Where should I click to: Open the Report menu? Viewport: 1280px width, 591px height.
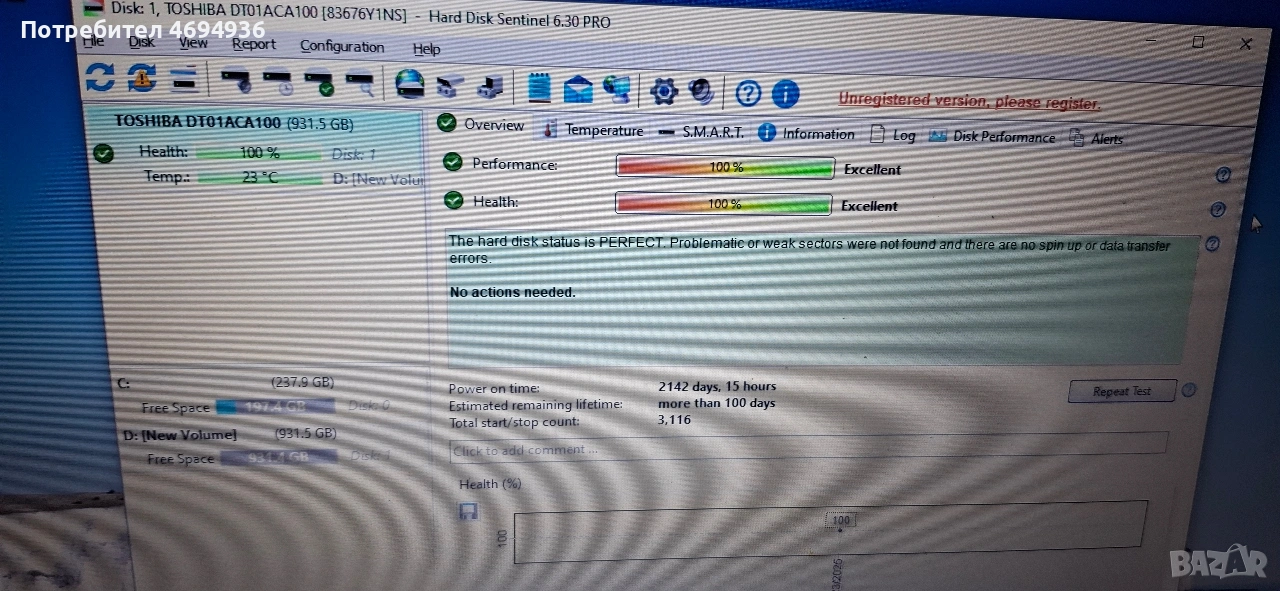[254, 44]
